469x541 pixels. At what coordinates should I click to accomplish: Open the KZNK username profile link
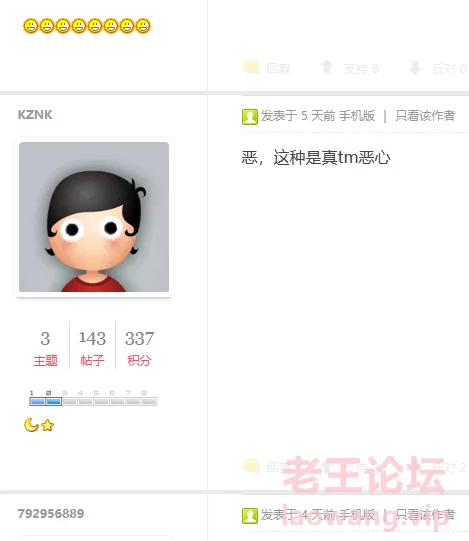click(35, 115)
